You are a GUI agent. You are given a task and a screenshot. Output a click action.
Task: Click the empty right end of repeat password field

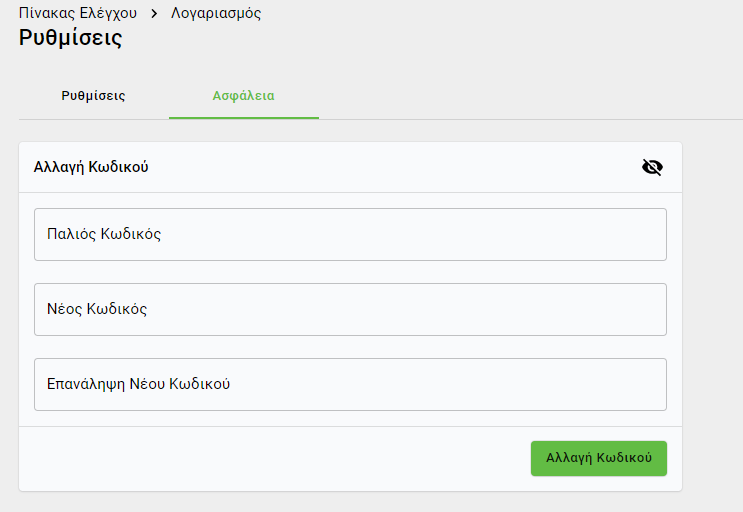point(620,384)
